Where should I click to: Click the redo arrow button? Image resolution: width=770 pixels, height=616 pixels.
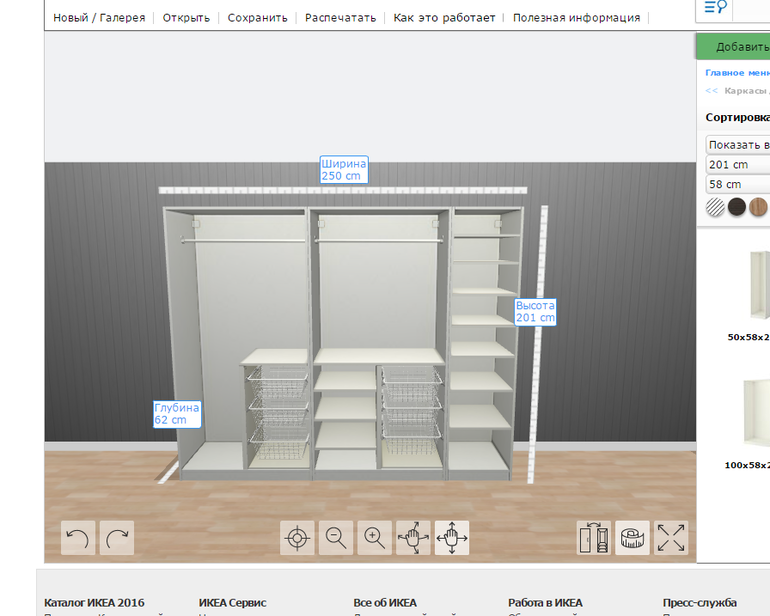click(117, 538)
